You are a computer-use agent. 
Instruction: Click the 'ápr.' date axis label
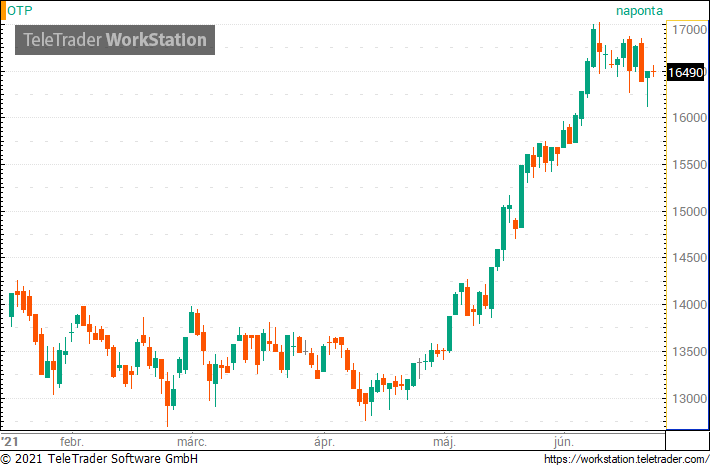click(324, 441)
